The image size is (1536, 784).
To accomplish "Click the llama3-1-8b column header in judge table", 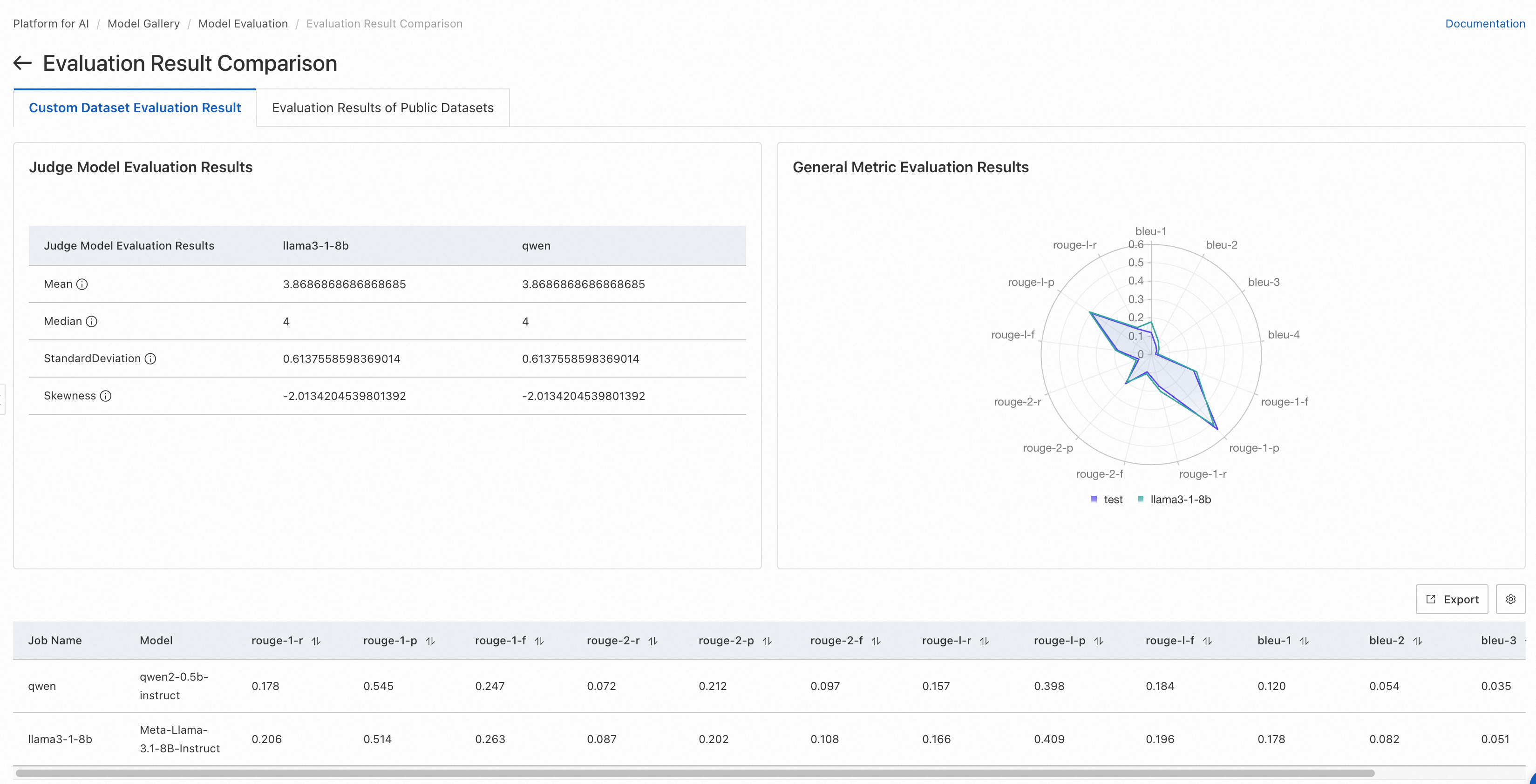I will (315, 246).
